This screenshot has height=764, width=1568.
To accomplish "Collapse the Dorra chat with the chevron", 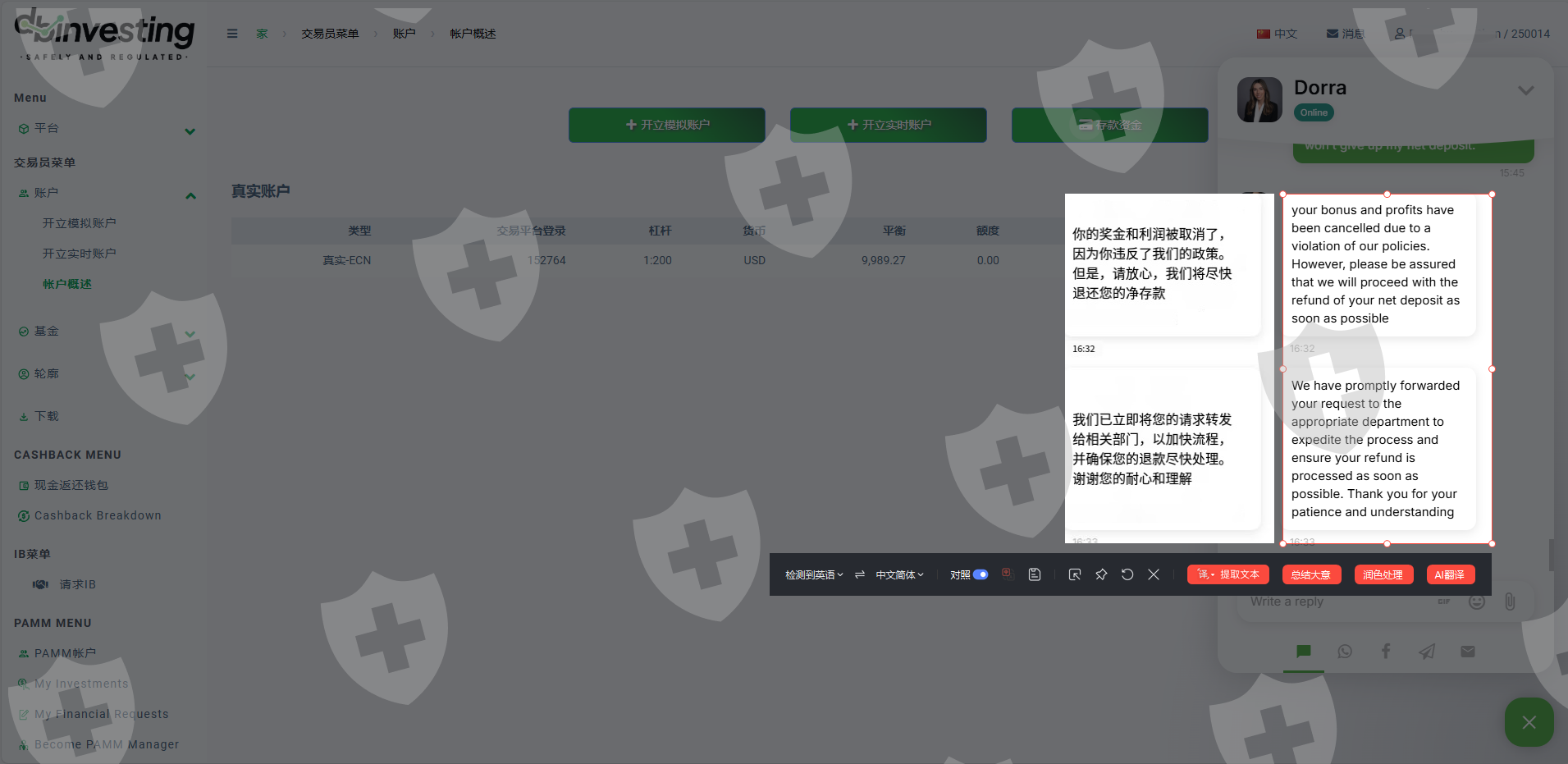I will [1526, 90].
